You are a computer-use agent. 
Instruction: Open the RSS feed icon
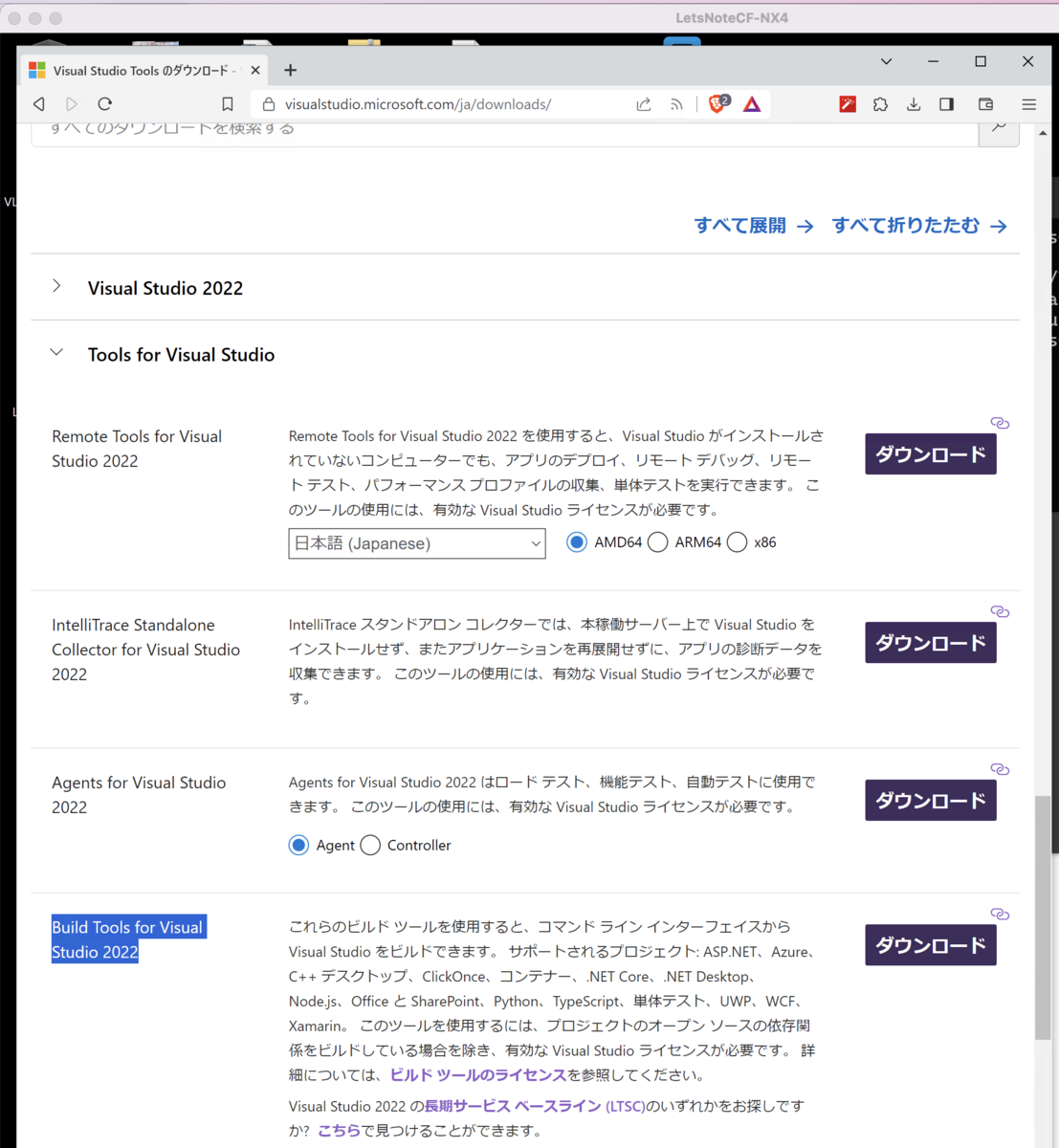click(676, 104)
